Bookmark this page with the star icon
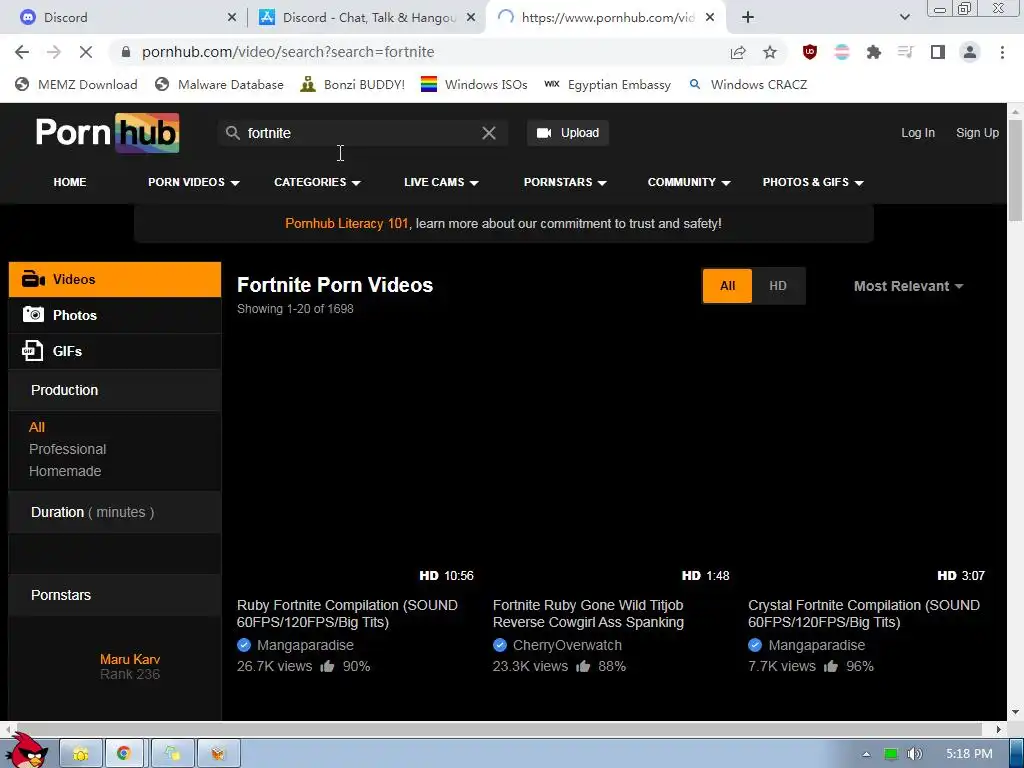The width and height of the screenshot is (1024, 768). [x=770, y=52]
